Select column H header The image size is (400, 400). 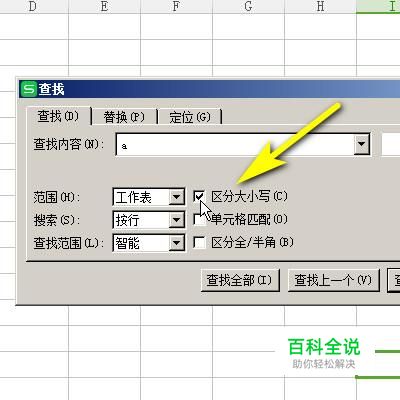[320, 6]
